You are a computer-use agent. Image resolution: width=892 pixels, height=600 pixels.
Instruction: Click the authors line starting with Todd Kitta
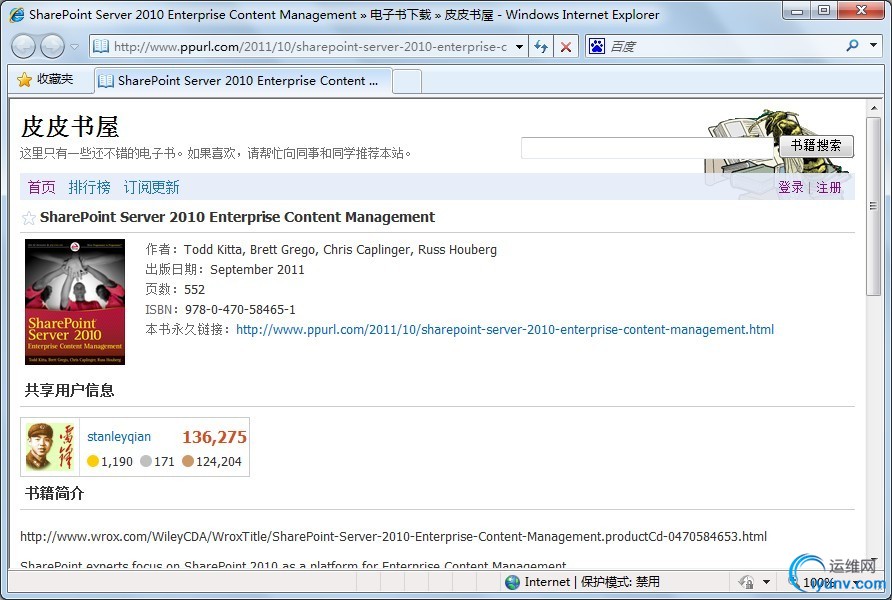point(321,250)
